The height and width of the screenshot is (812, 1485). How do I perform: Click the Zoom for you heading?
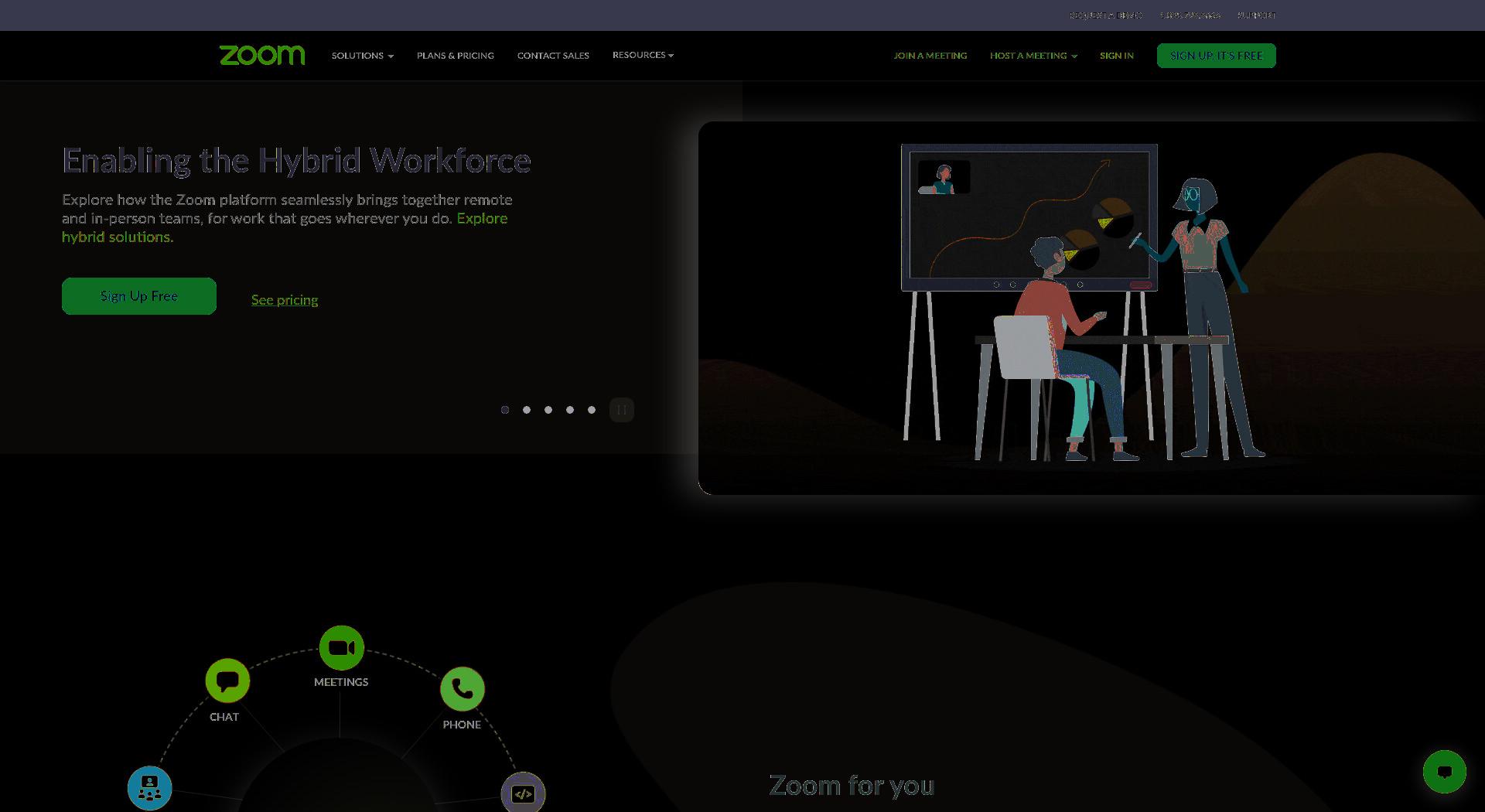tap(852, 786)
